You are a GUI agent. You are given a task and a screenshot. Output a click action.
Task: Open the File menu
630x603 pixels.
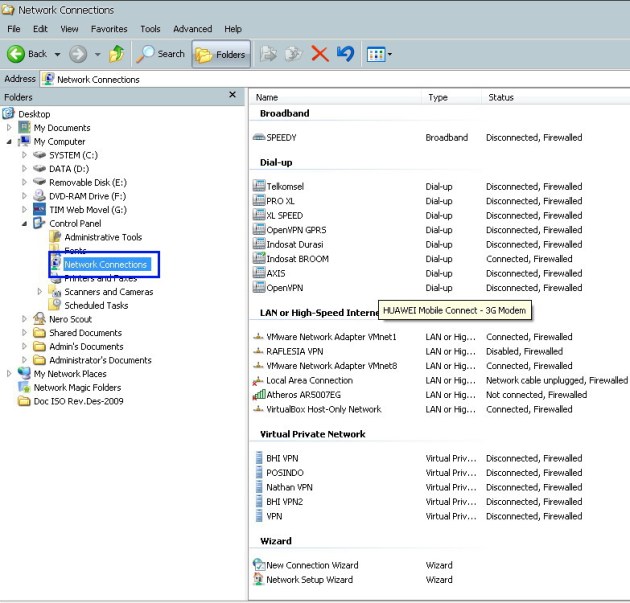point(14,29)
